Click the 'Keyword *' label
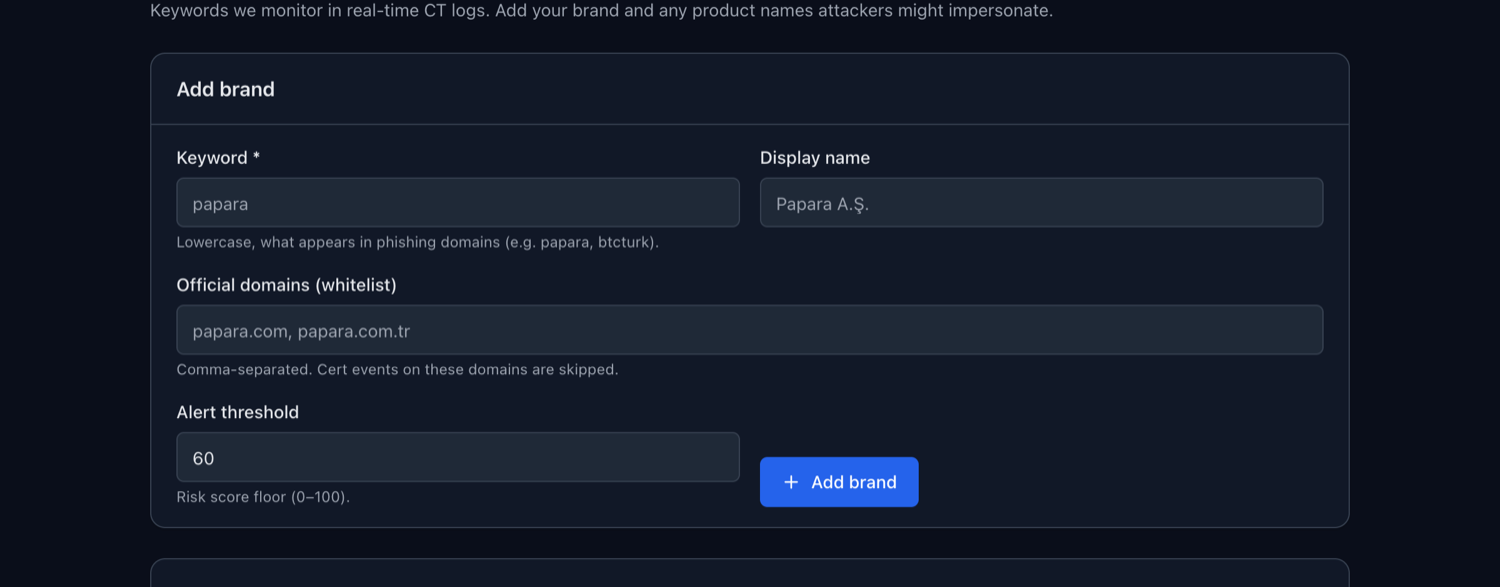This screenshot has width=1500, height=587. 218,158
